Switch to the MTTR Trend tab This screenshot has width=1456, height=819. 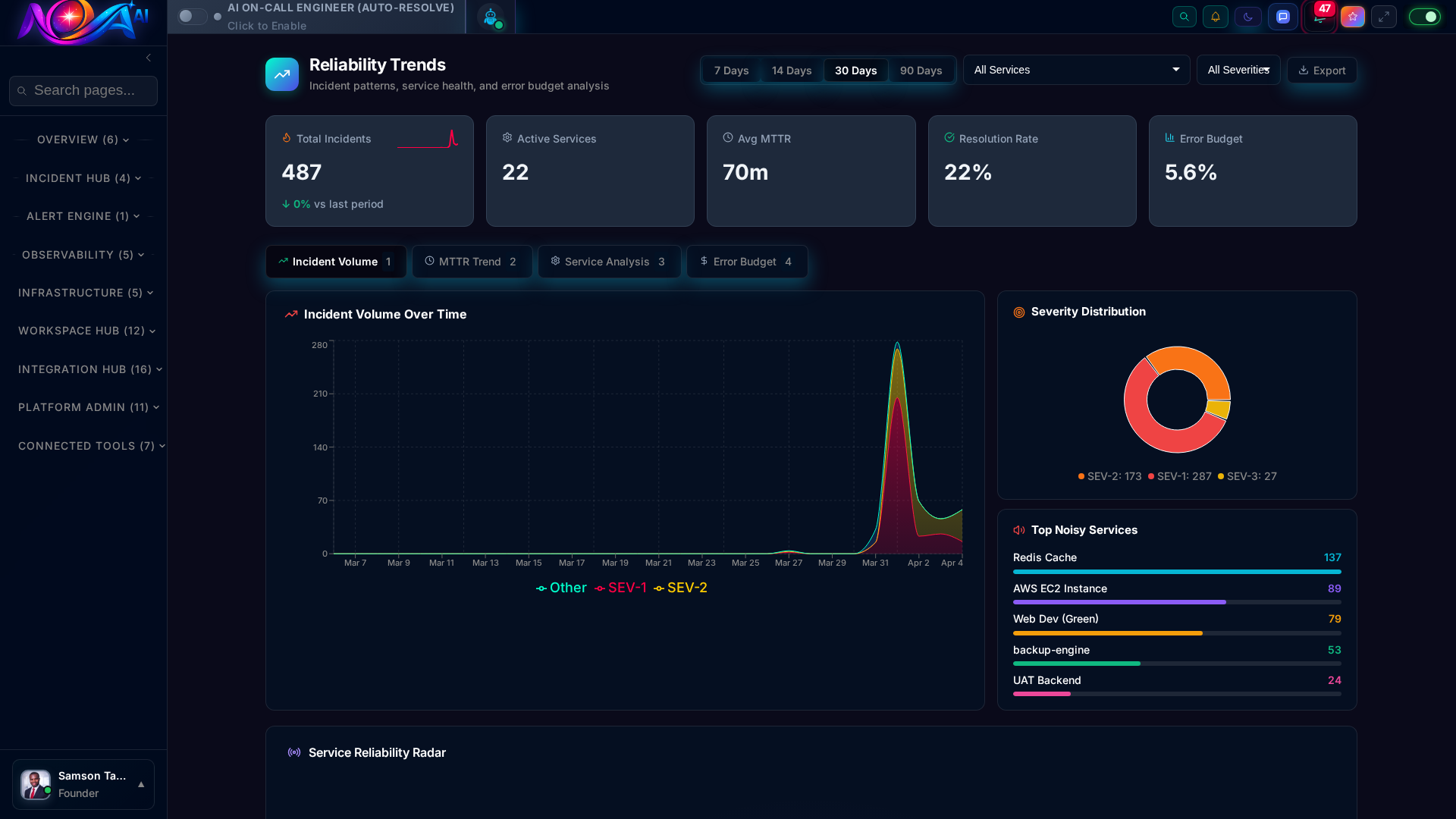pyautogui.click(x=472, y=261)
